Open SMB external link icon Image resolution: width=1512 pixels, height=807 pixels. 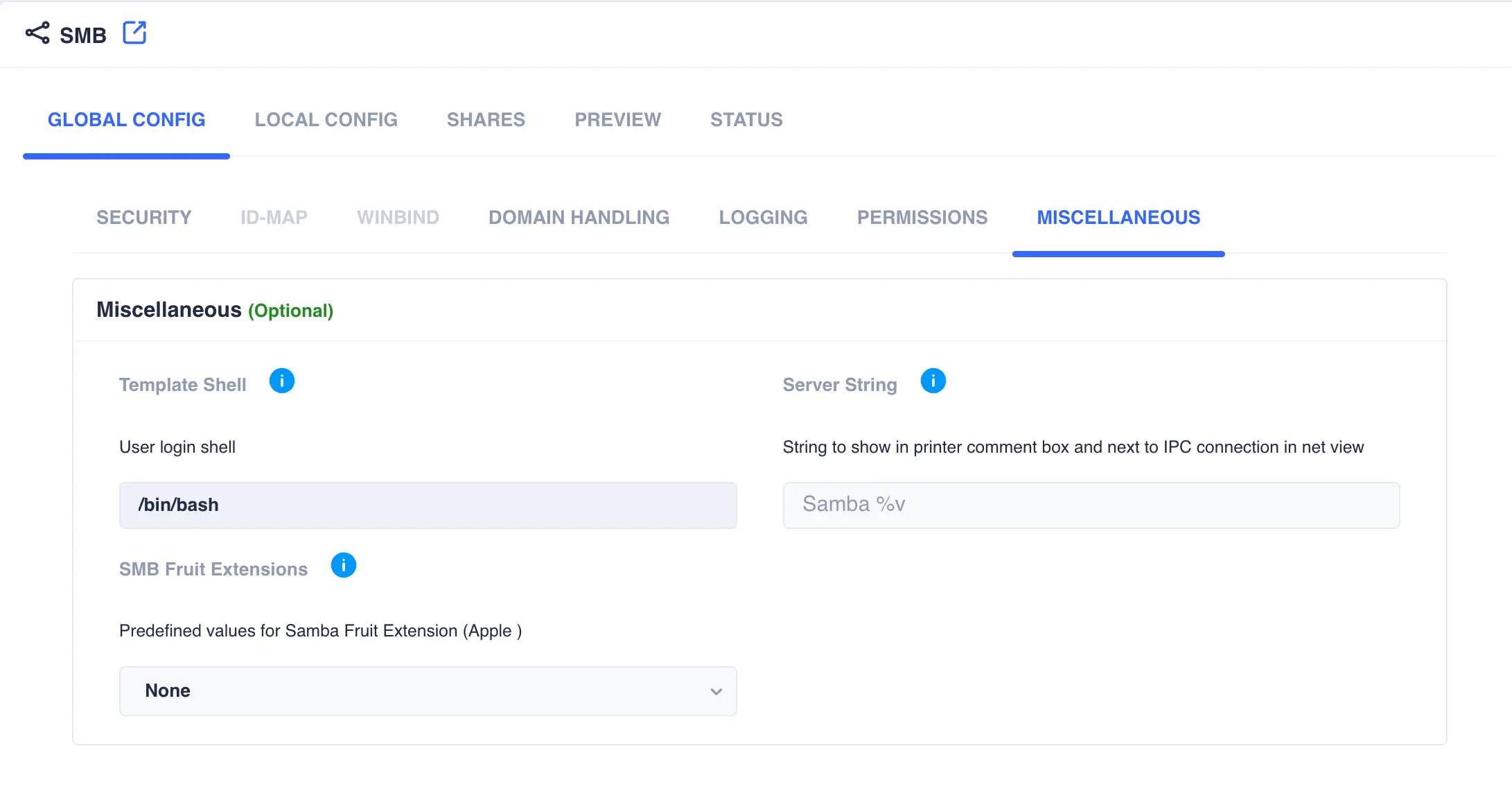pos(134,33)
